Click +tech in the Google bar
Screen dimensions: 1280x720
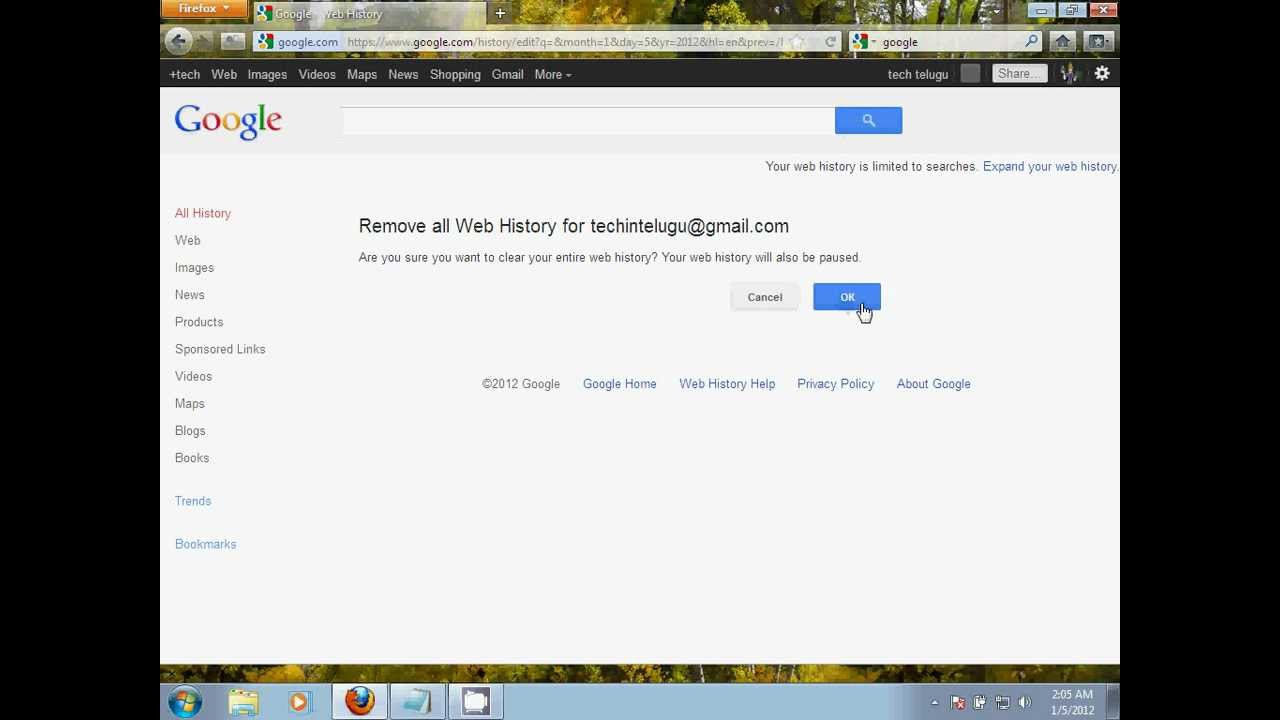pyautogui.click(x=185, y=74)
